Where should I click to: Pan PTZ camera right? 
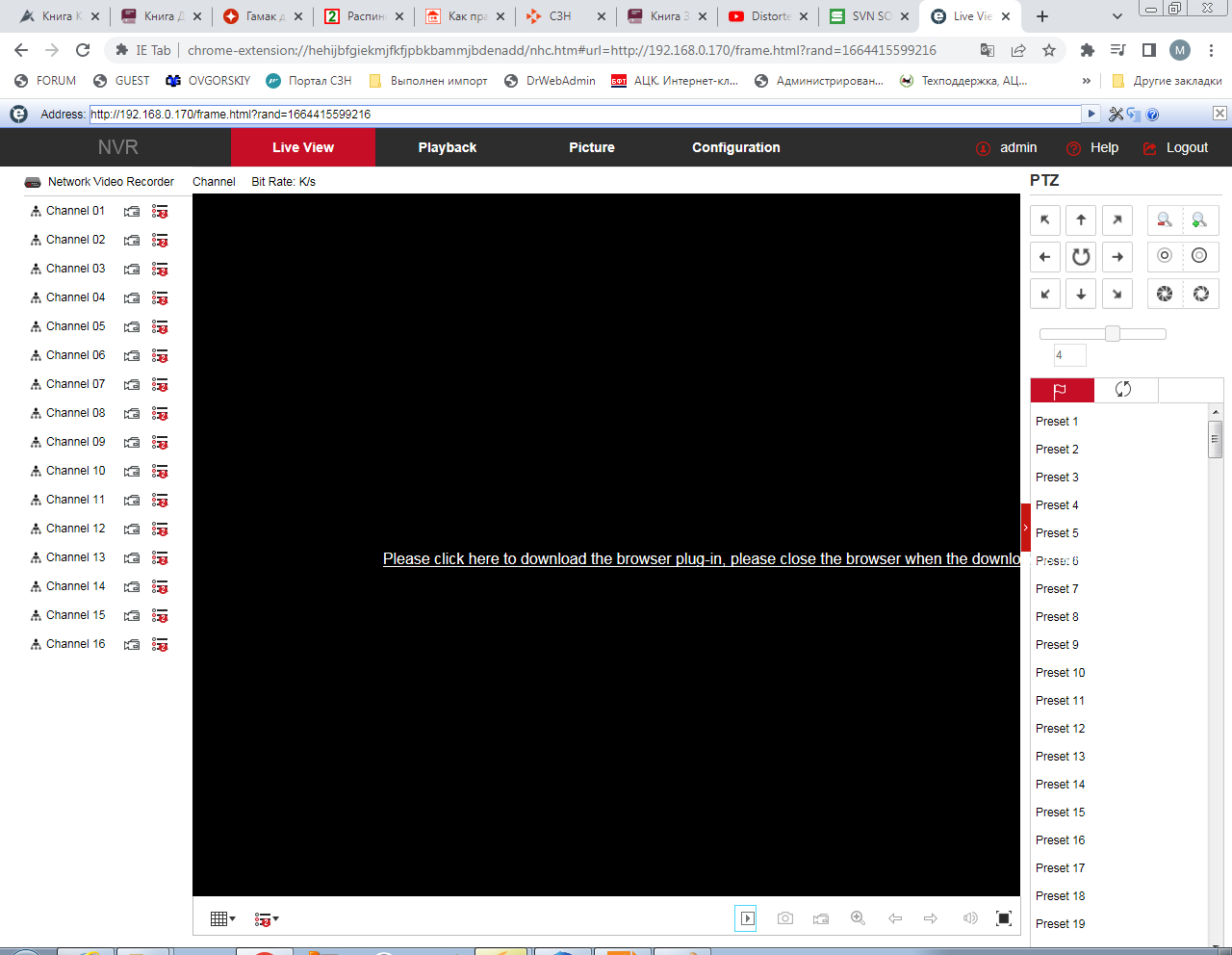[x=1117, y=257]
